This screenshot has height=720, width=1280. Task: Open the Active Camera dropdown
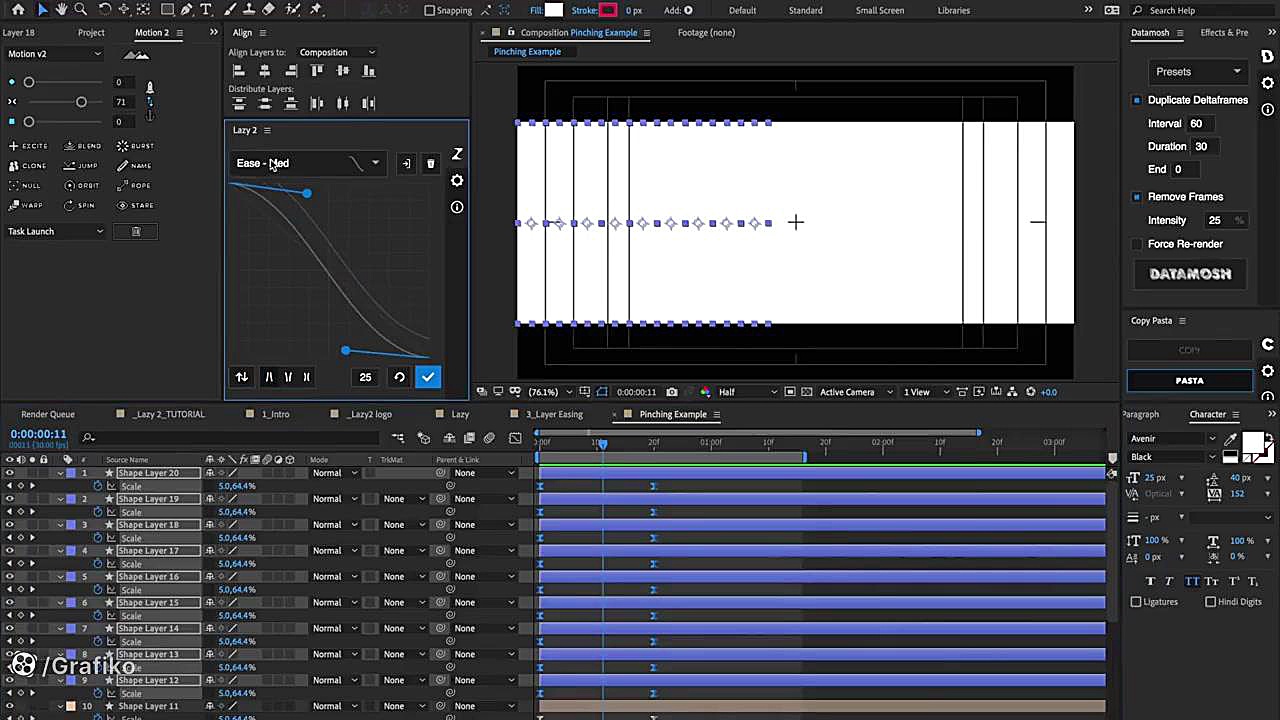click(855, 392)
